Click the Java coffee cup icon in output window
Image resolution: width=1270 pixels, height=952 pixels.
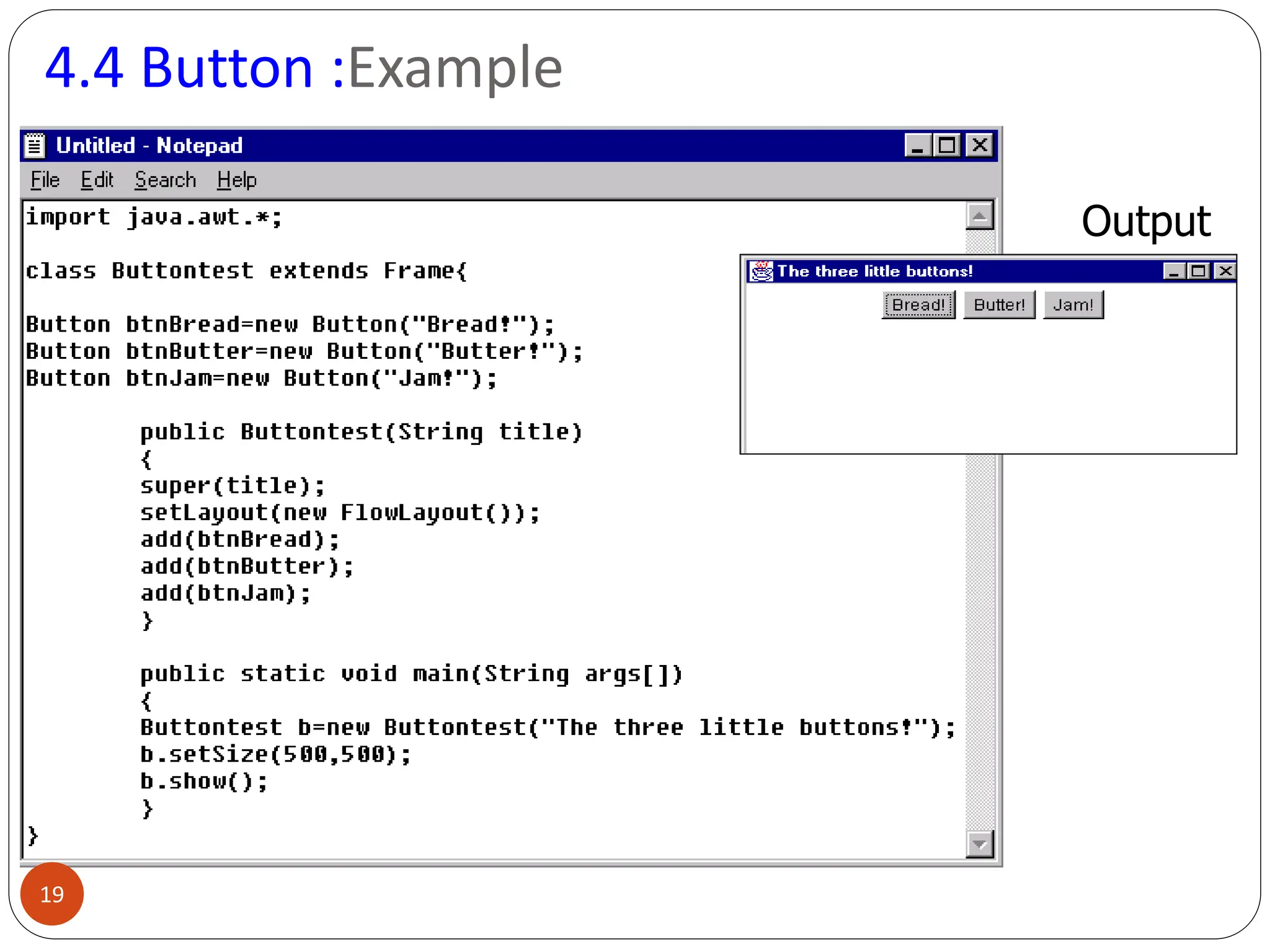[x=762, y=271]
